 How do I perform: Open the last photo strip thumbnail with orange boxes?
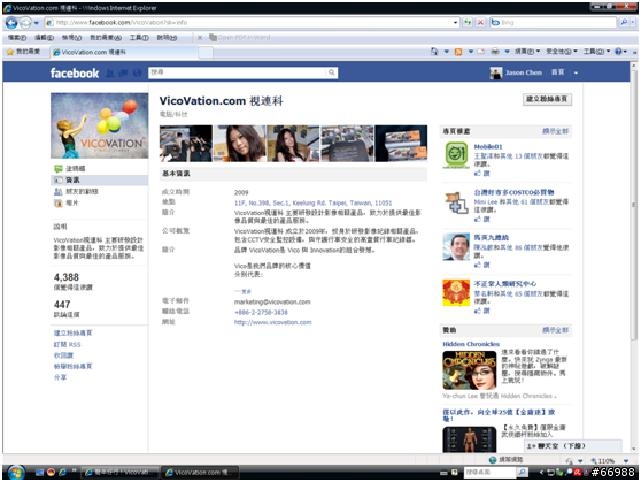401,143
